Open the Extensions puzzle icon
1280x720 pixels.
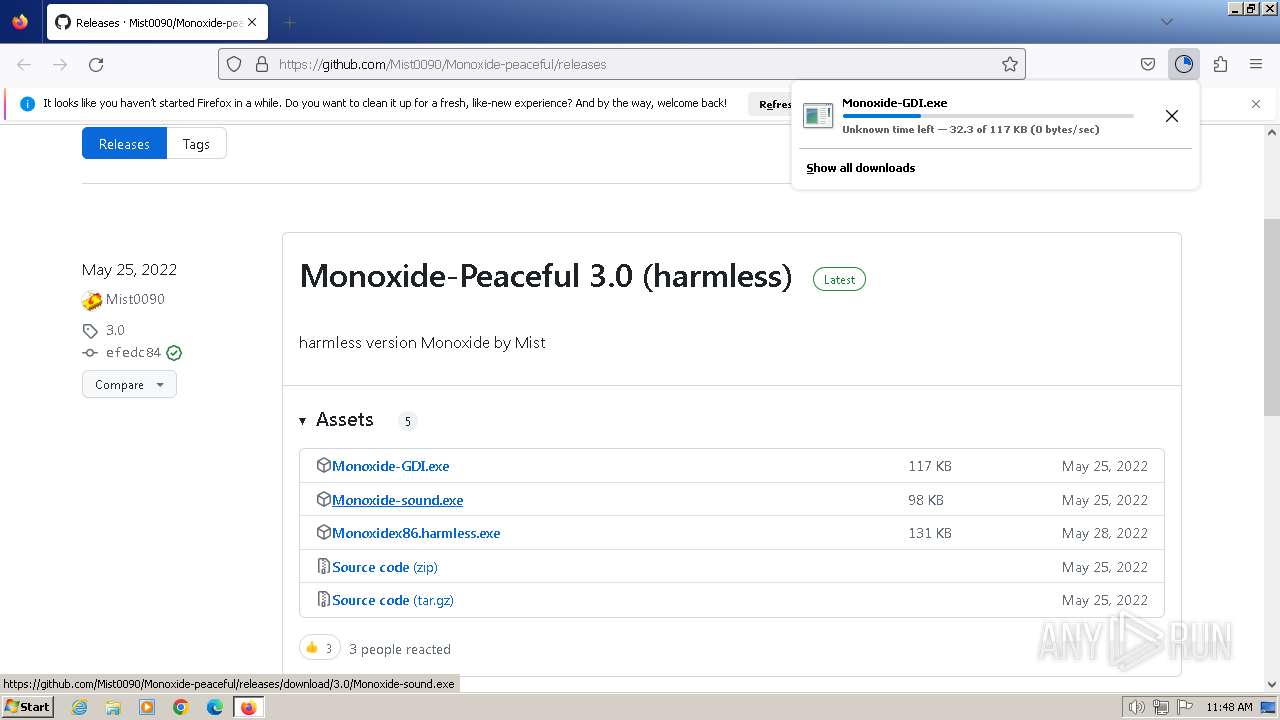coord(1220,64)
